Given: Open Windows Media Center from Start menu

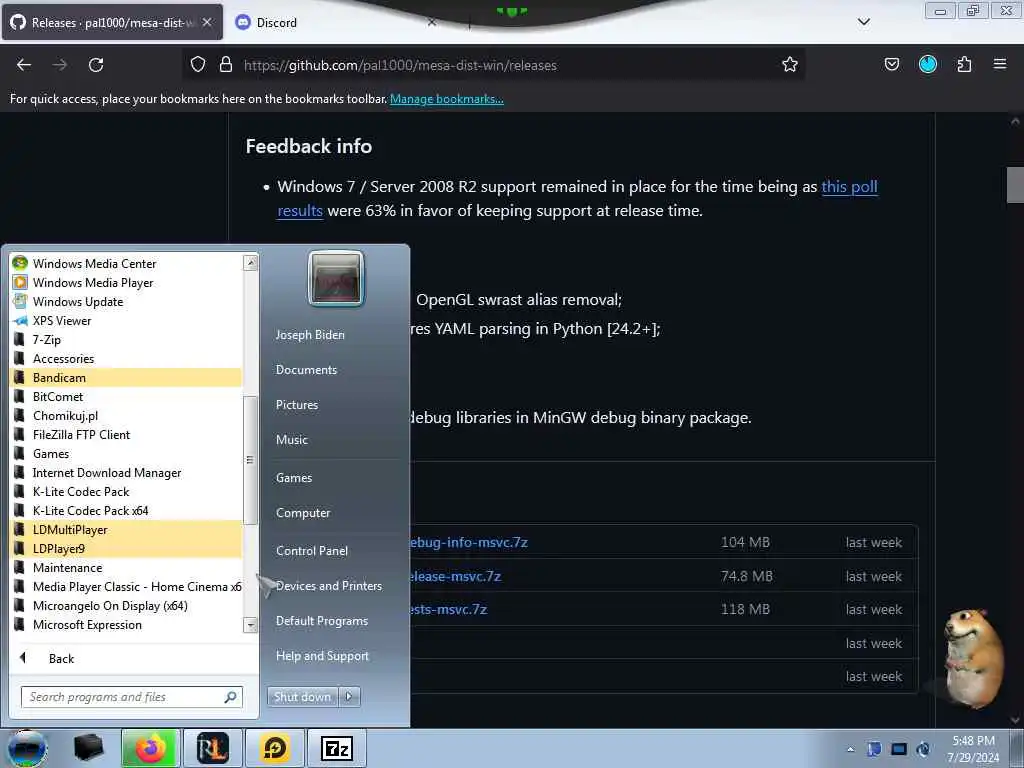Looking at the screenshot, I should pos(126,264).
